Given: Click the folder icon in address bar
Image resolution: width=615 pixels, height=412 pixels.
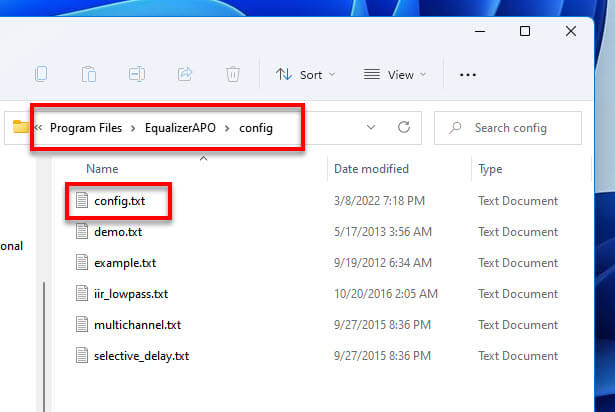Looking at the screenshot, I should click(x=20, y=127).
